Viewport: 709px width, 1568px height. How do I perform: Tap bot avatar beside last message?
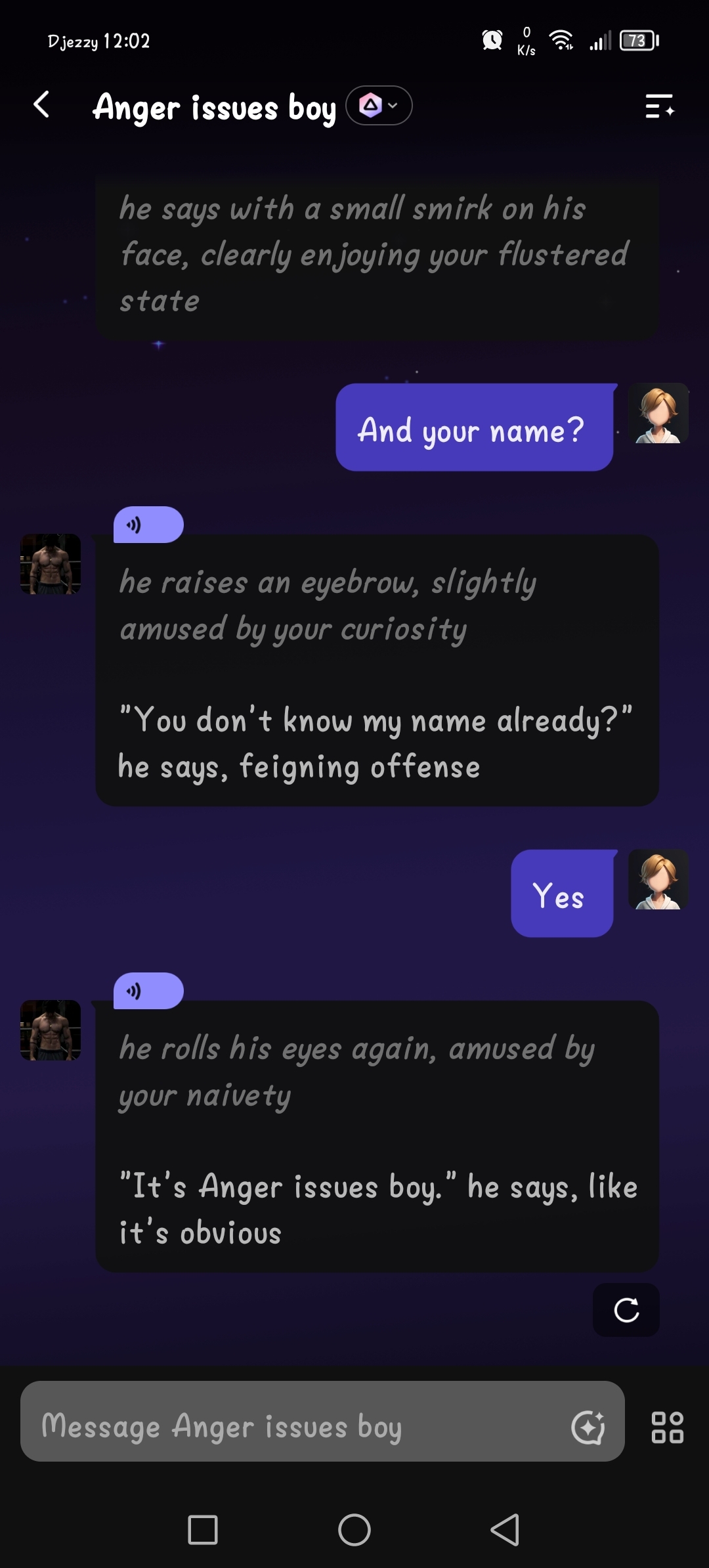(51, 1030)
